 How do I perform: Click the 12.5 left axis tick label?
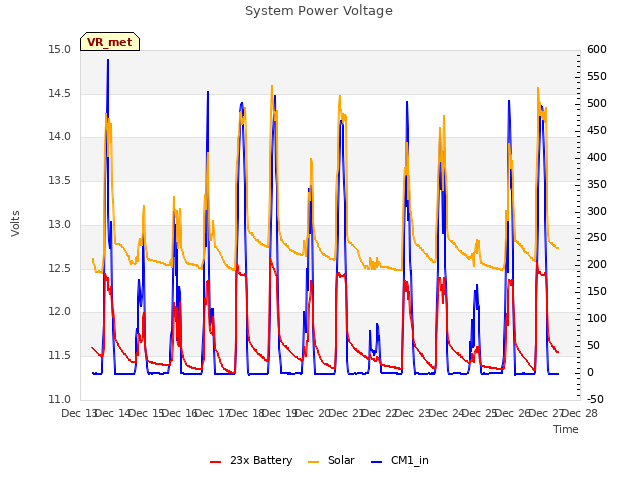click(x=59, y=268)
